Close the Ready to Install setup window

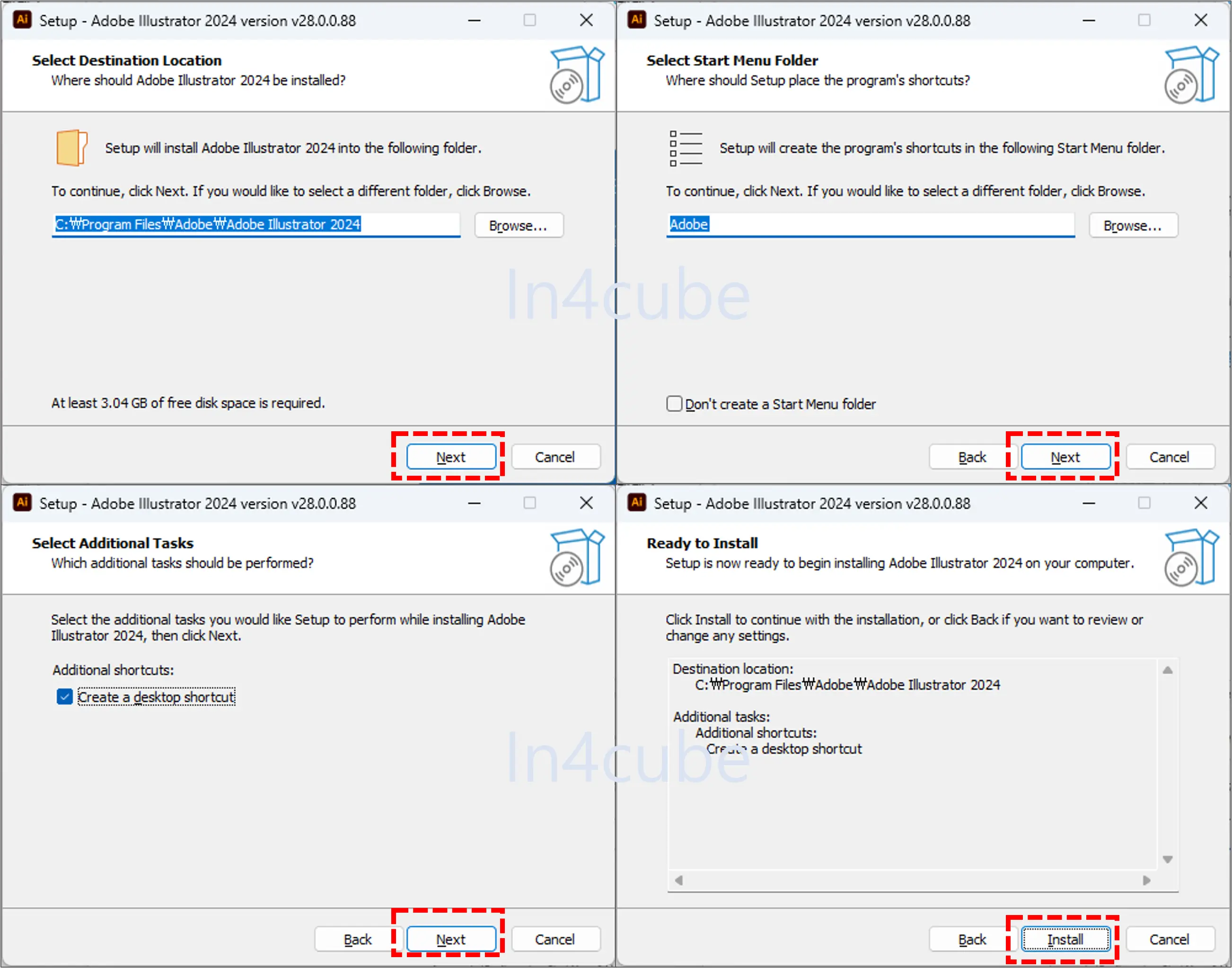[1201, 503]
